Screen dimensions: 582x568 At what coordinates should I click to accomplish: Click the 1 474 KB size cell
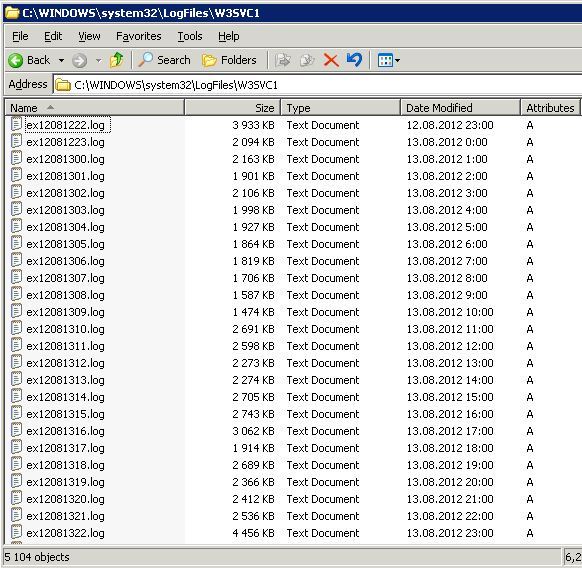click(253, 312)
